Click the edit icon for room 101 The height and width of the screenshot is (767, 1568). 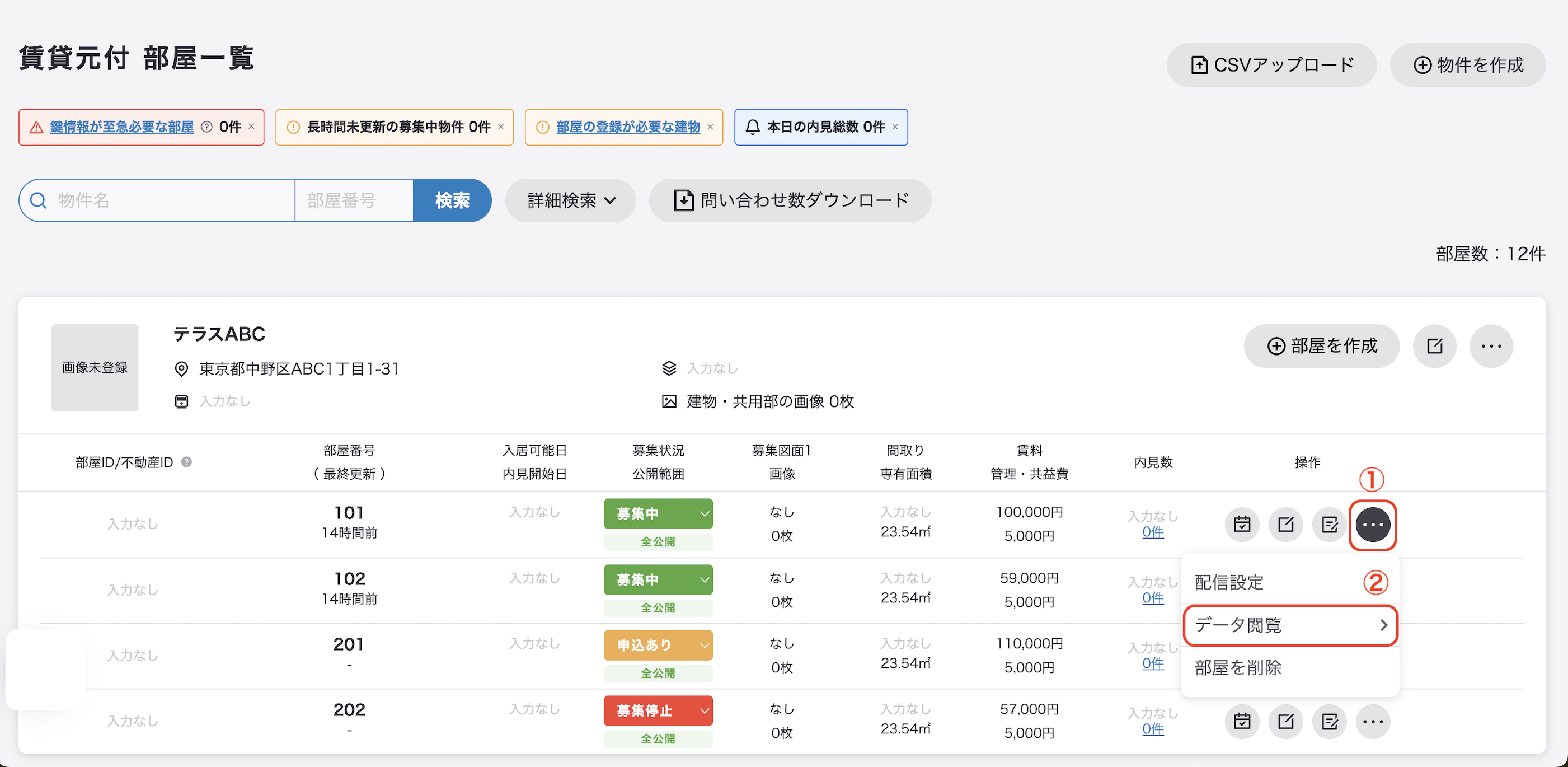point(1285,524)
